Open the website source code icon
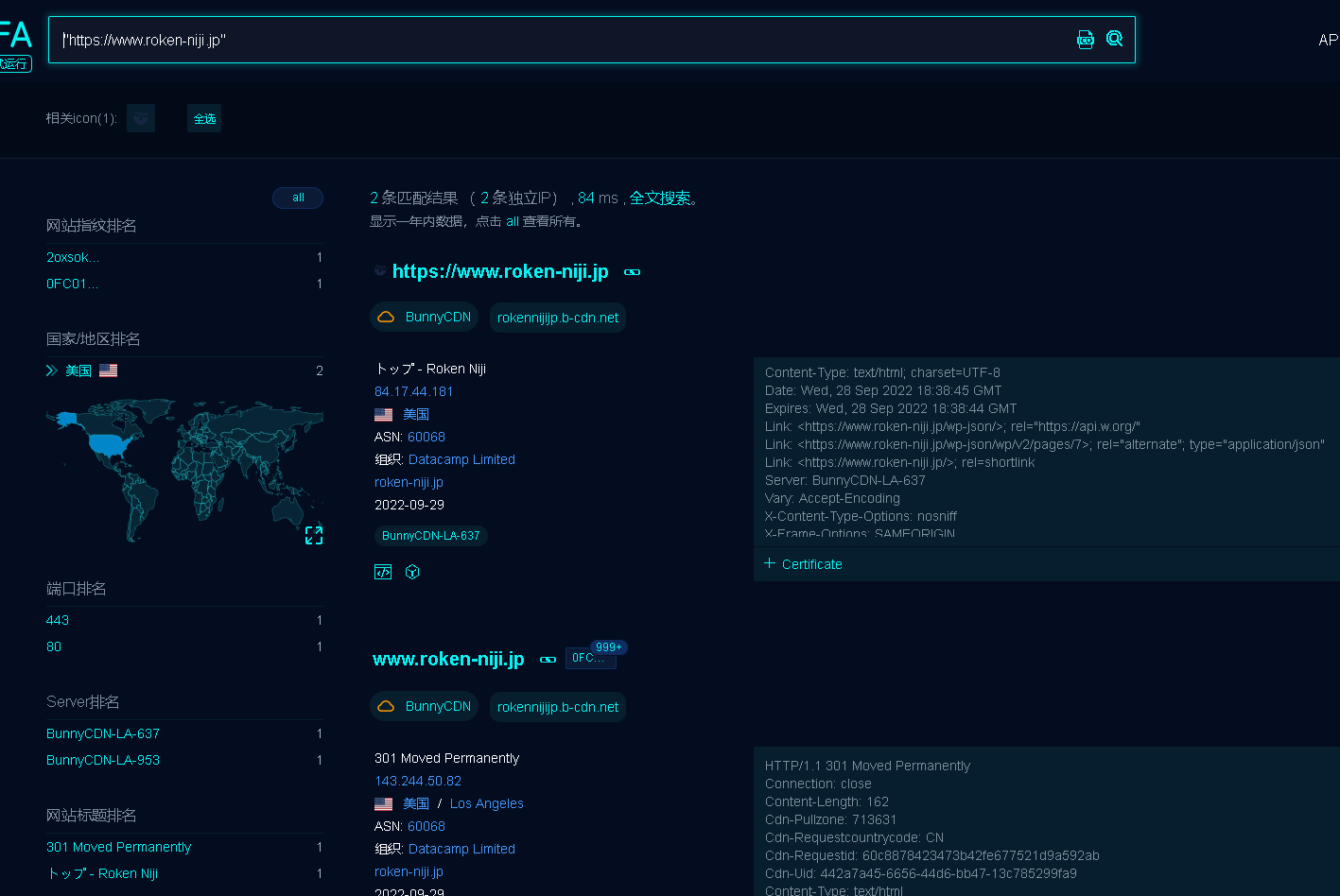1340x896 pixels. (383, 572)
